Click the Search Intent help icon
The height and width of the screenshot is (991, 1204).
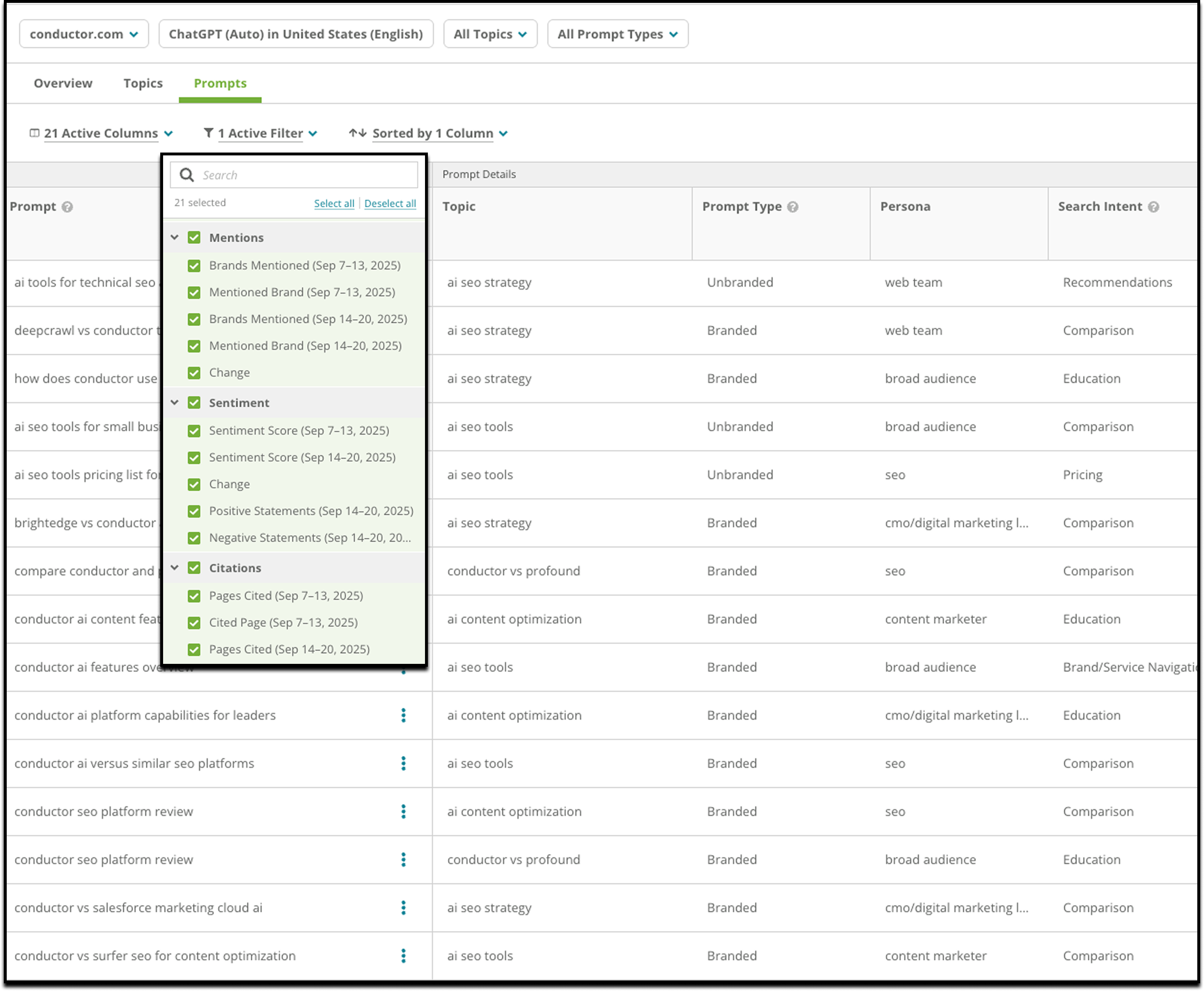[x=1153, y=207]
